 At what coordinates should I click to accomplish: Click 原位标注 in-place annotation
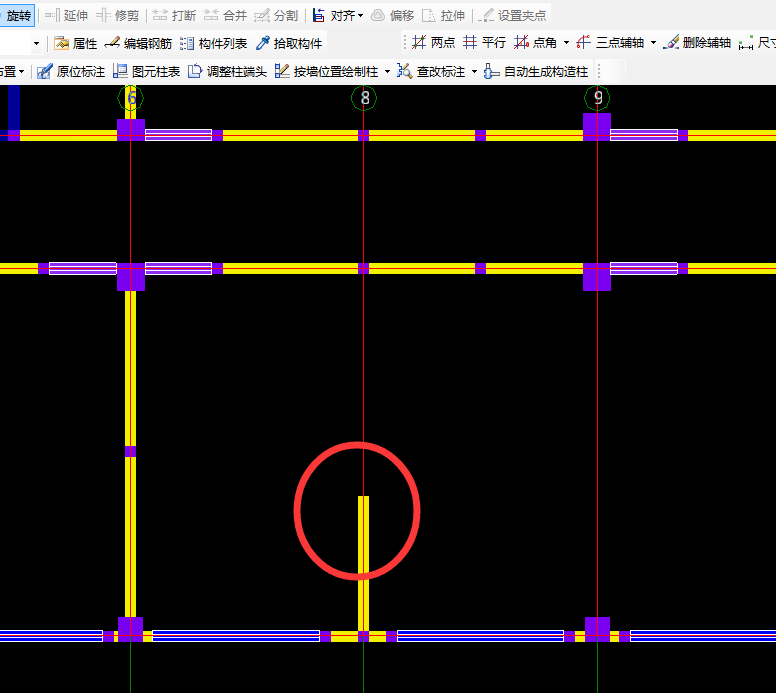click(x=71, y=72)
